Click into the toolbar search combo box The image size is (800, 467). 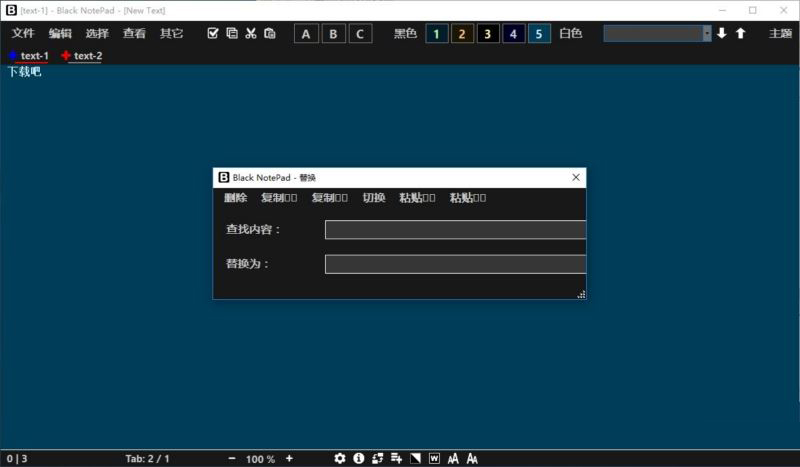(x=653, y=33)
